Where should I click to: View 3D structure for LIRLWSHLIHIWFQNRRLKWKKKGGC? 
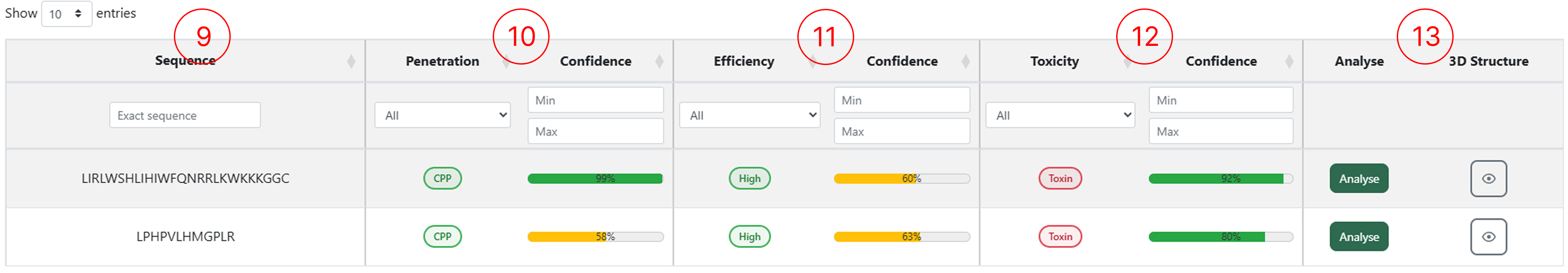(x=1488, y=179)
